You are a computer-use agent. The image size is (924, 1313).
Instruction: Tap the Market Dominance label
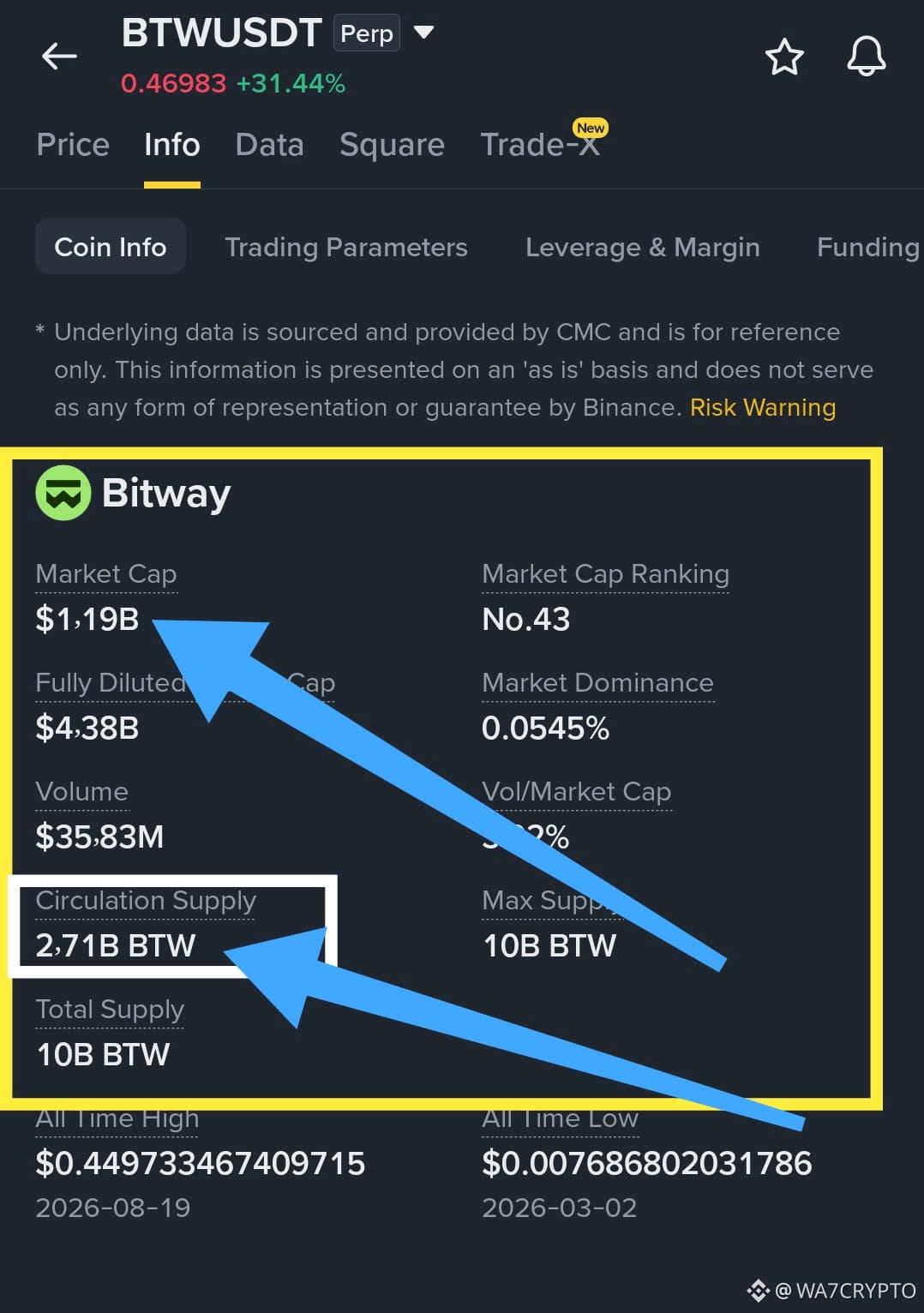point(597,682)
